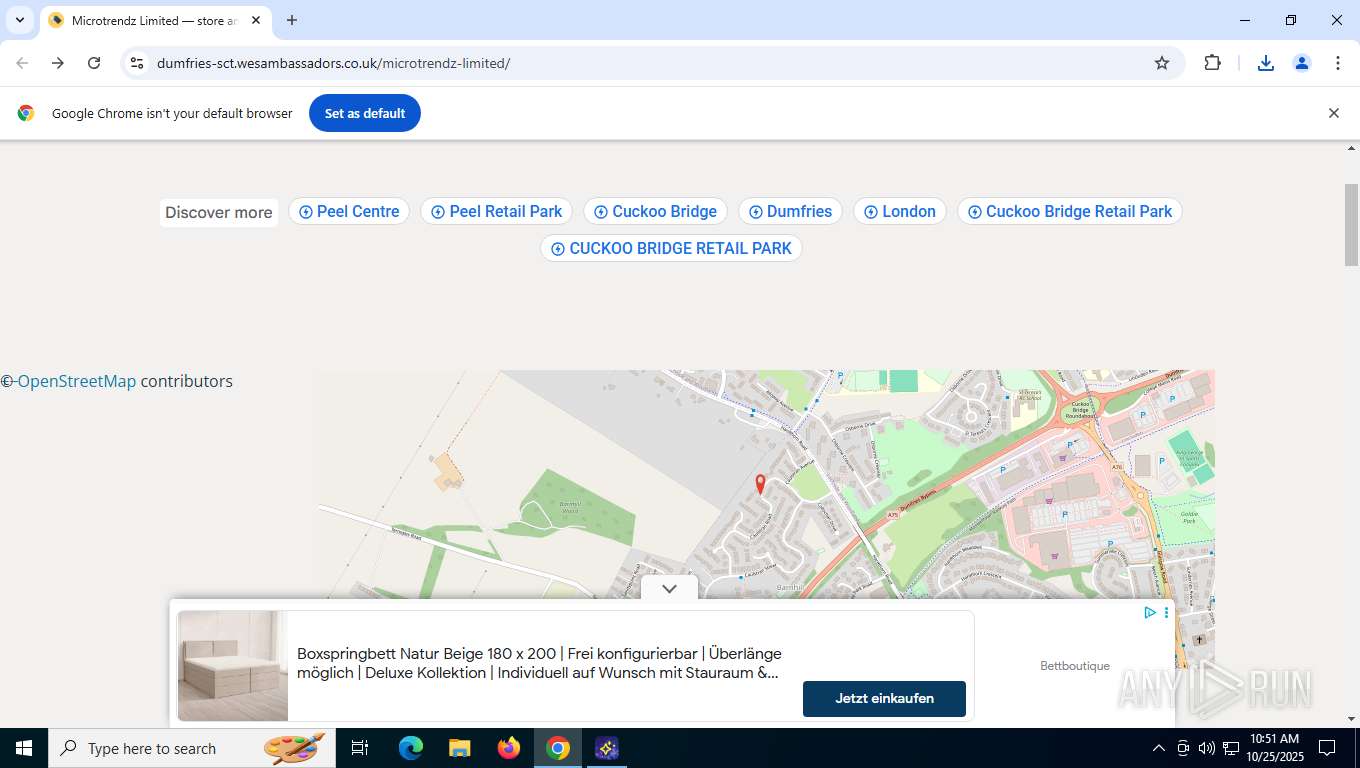Image resolution: width=1360 pixels, height=768 pixels.
Task: Open the network status tray icon
Action: (1231, 748)
